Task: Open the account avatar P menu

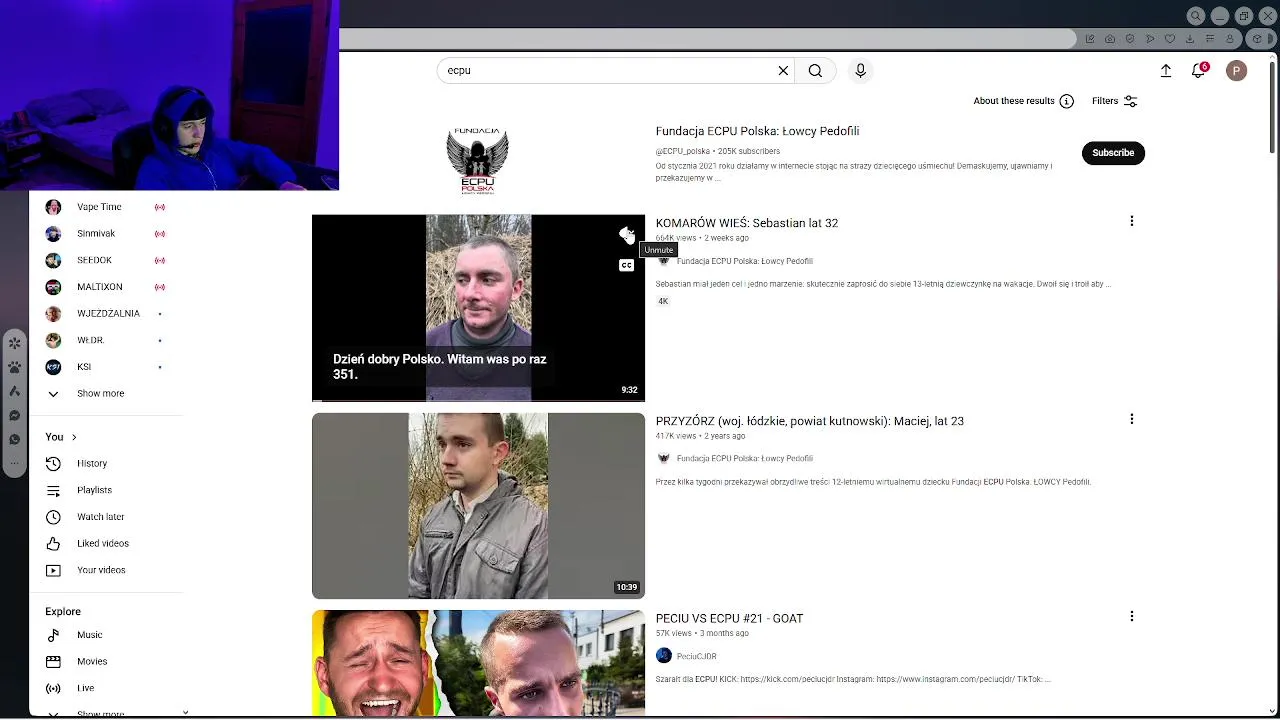Action: (x=1236, y=70)
